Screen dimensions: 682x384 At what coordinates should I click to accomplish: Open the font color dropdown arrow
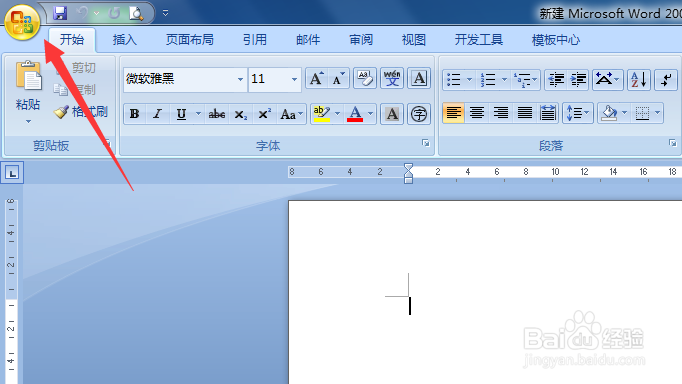point(370,114)
